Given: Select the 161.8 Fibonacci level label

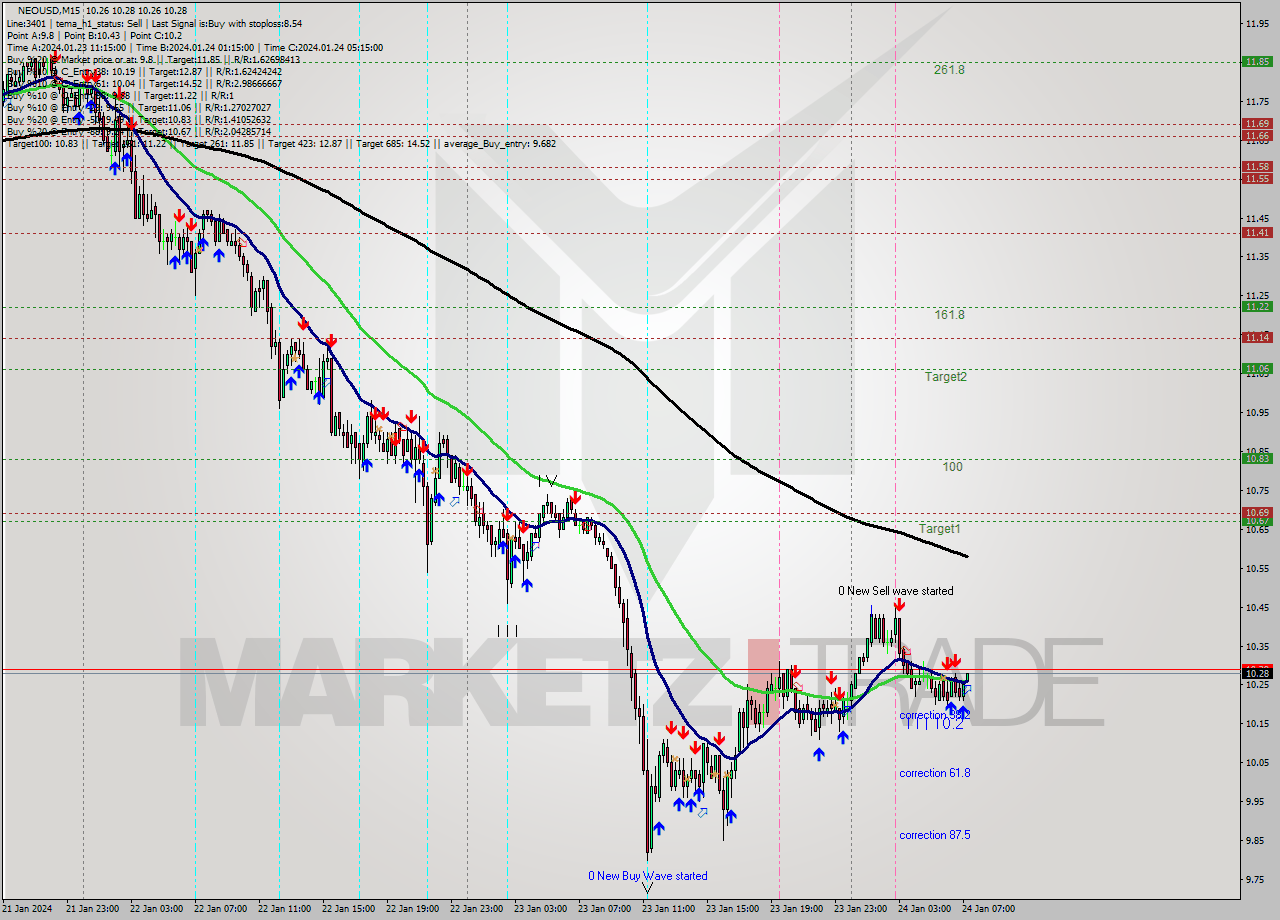Looking at the screenshot, I should 949,314.
